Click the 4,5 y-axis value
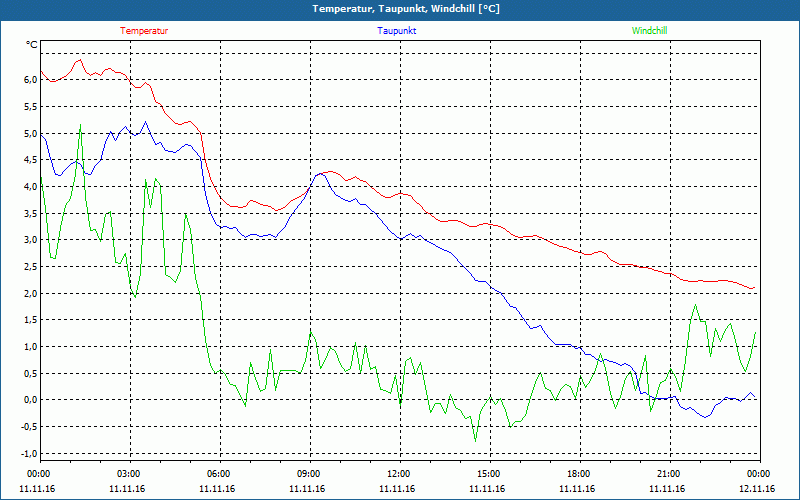The width and height of the screenshot is (800, 500). coord(31,160)
